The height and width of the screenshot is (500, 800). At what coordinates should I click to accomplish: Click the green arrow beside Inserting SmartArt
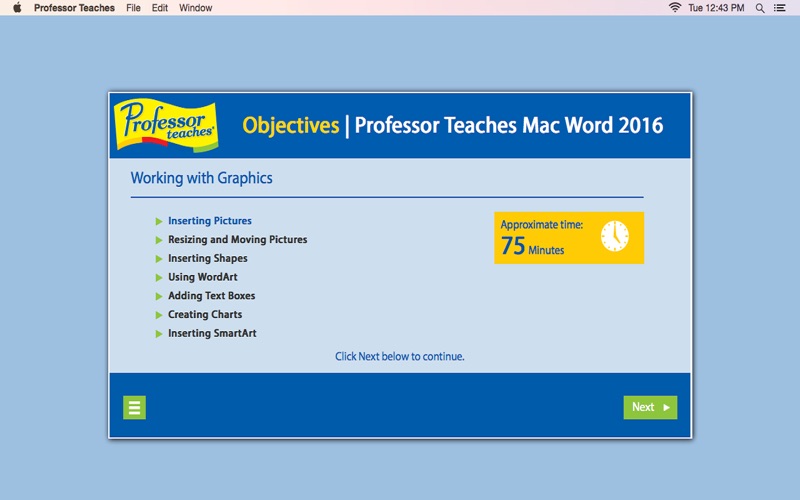[x=159, y=334]
